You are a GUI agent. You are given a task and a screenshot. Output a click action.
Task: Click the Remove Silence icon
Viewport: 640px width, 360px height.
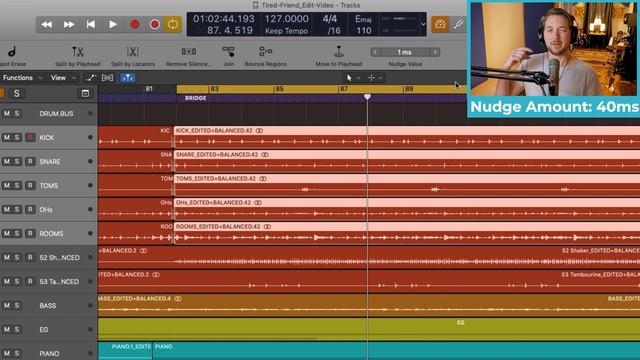pos(189,52)
